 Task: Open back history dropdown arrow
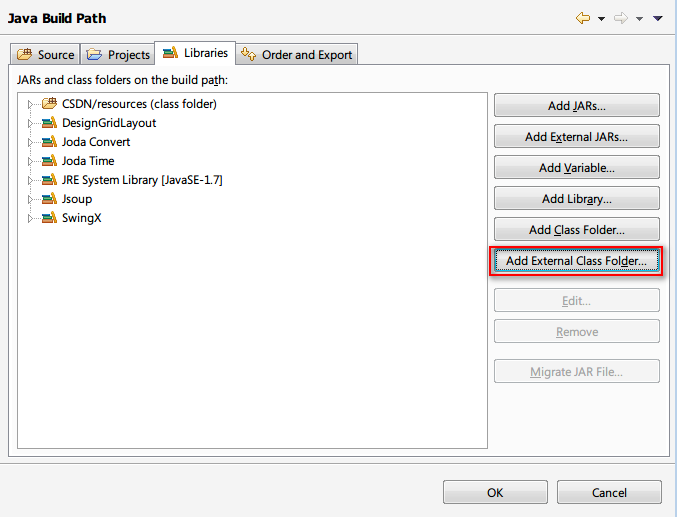[601, 19]
